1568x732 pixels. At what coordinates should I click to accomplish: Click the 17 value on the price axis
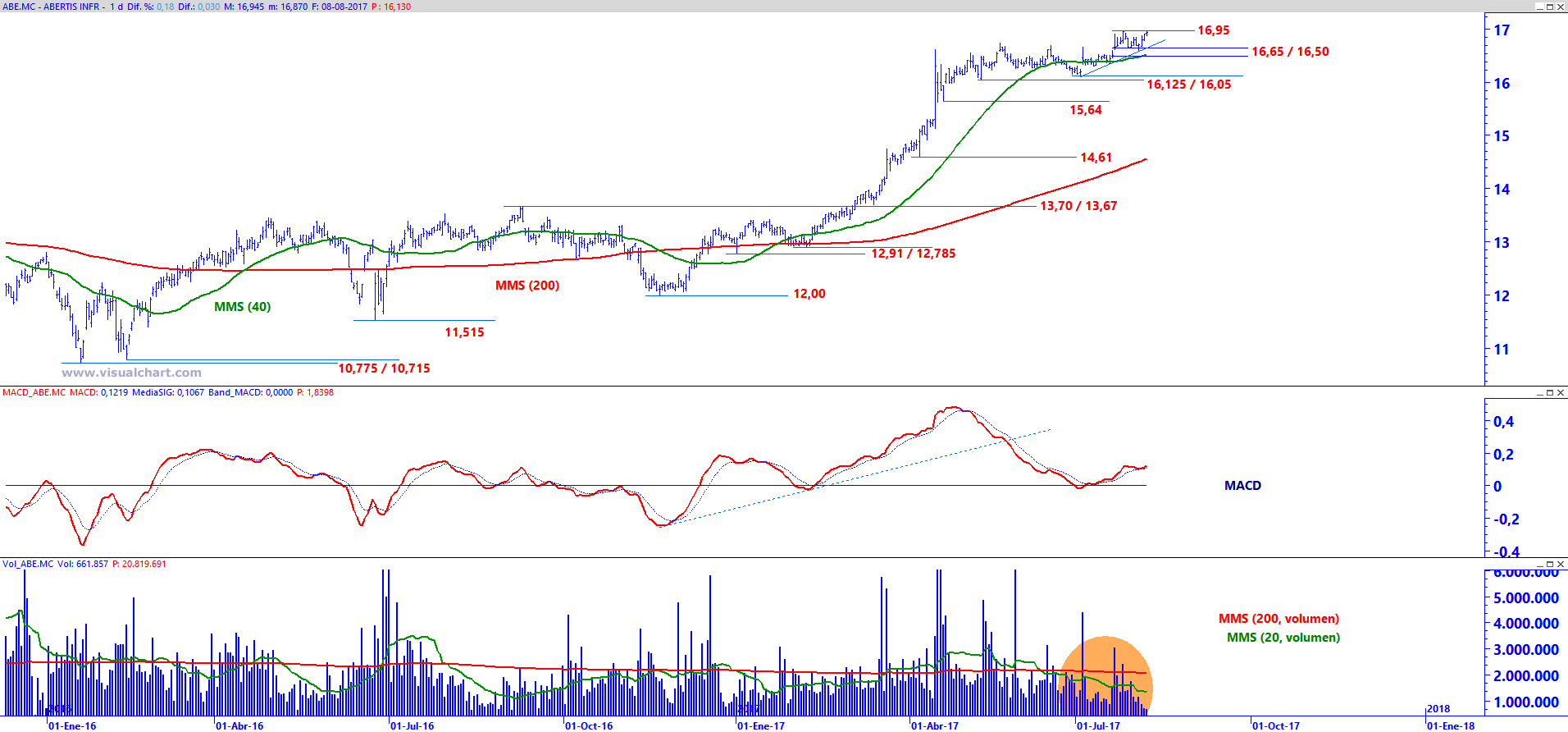click(1502, 30)
